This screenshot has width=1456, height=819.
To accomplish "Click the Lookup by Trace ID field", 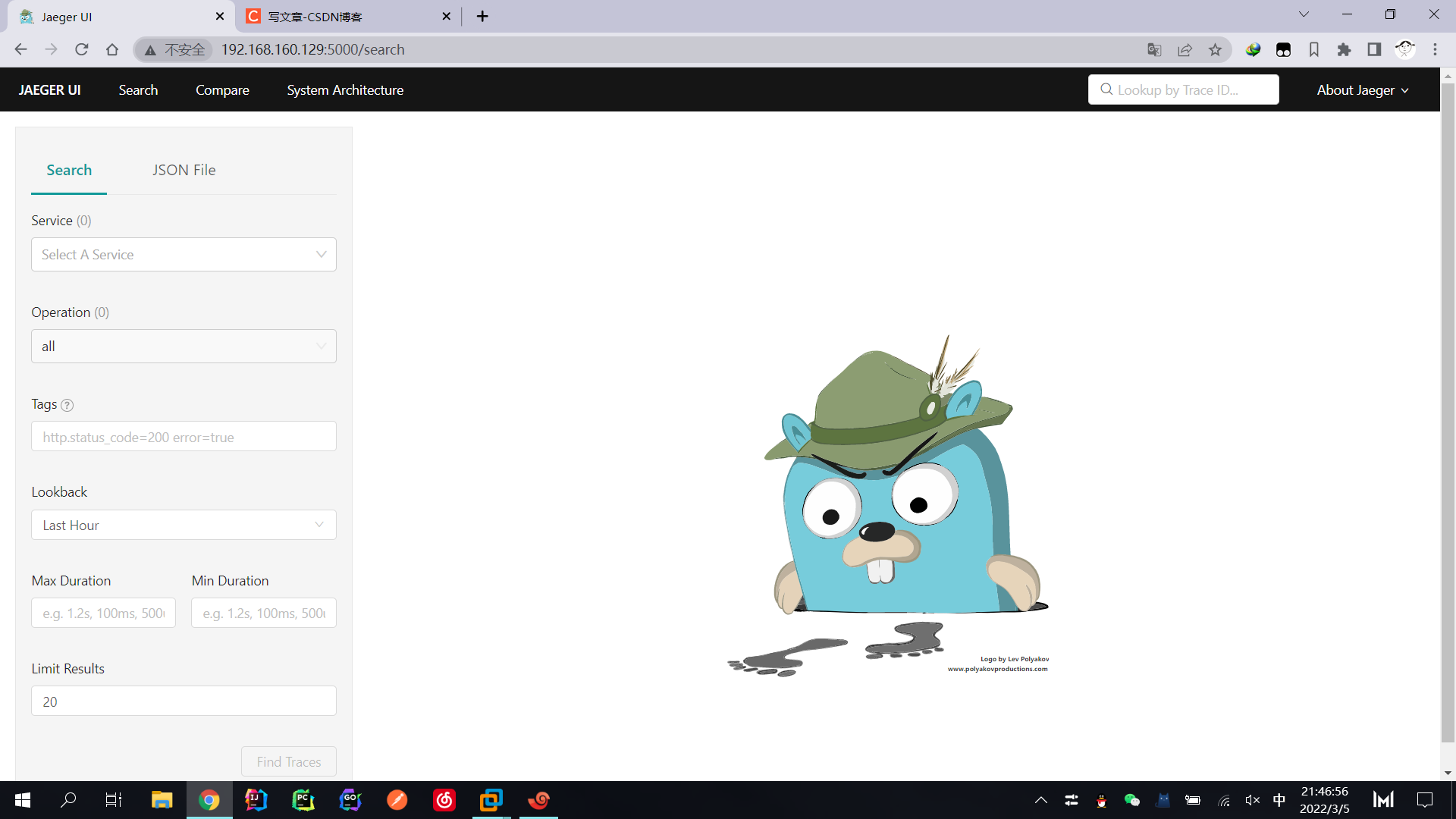I will (x=1183, y=90).
